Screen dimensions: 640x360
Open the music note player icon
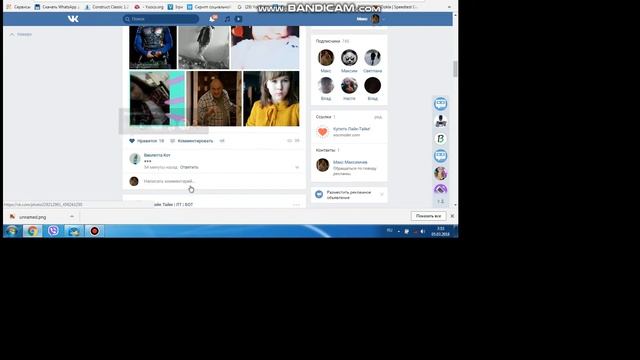point(227,19)
